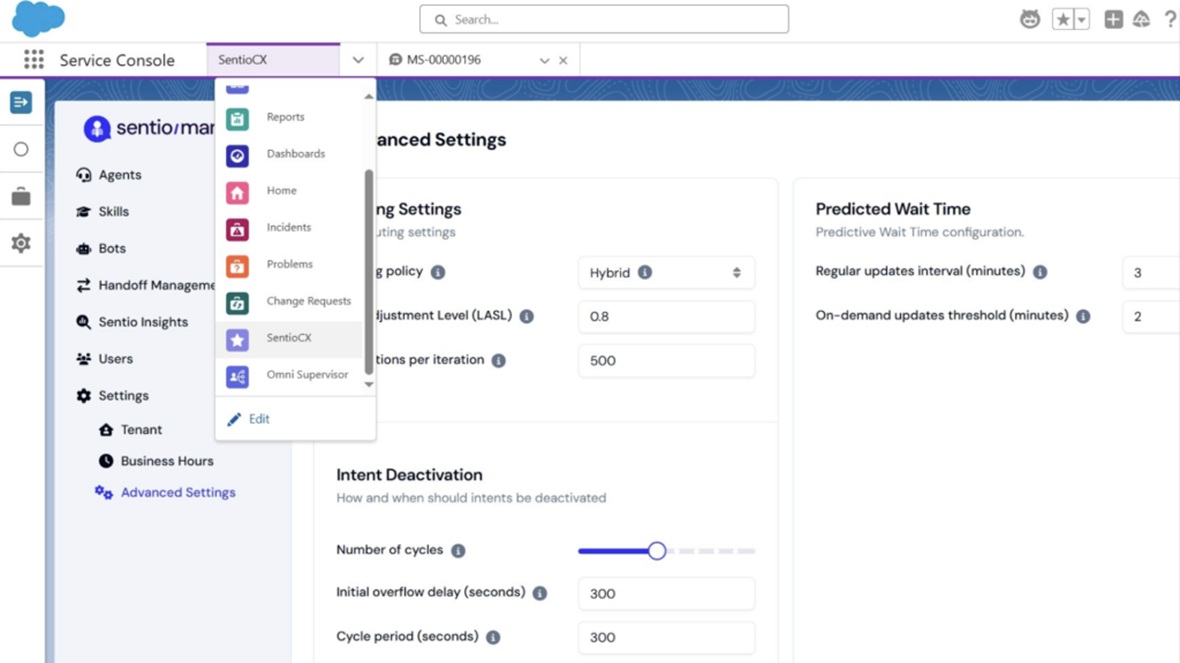This screenshot has width=1180, height=663.
Task: Choose SentioCX in the navigation dropdown
Action: pyautogui.click(x=289, y=339)
